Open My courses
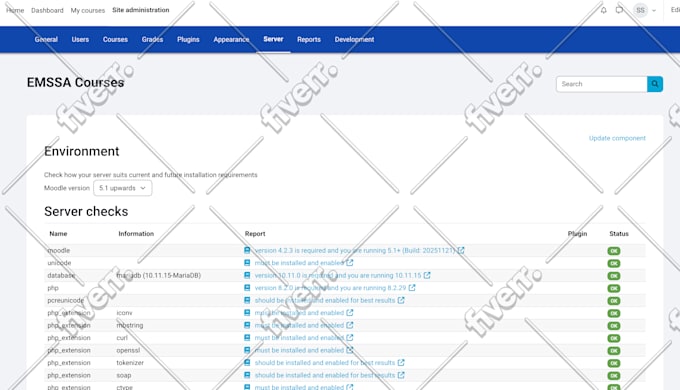The width and height of the screenshot is (680, 390). pos(88,10)
